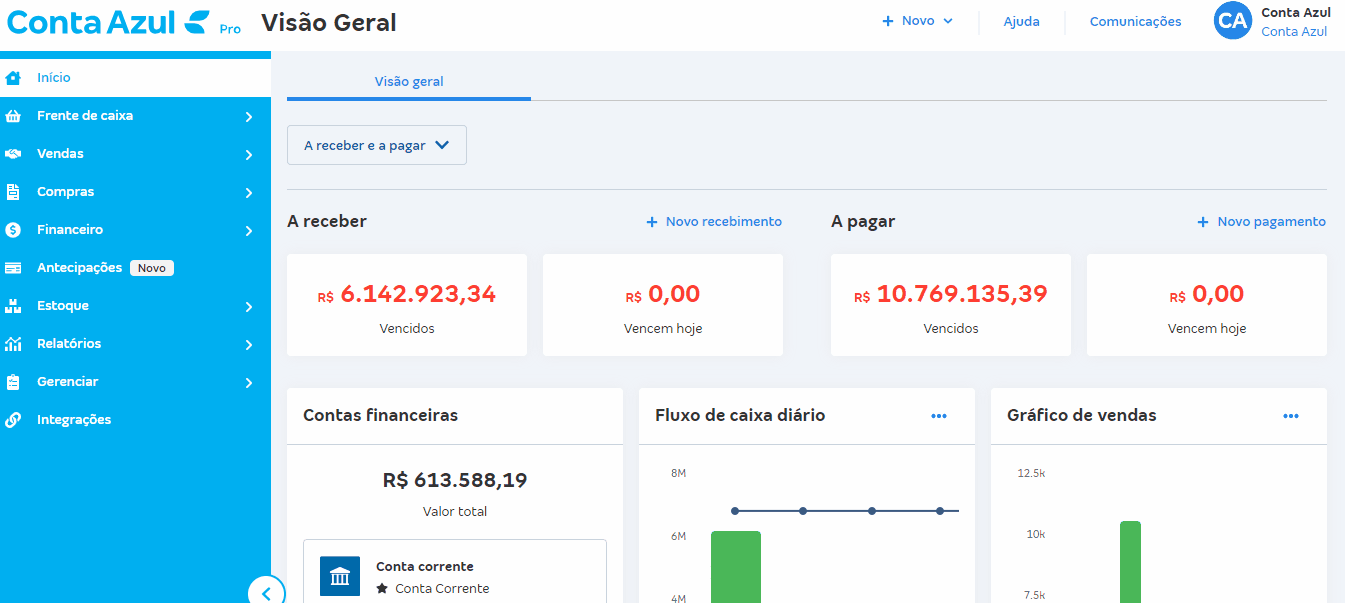
Task: Select the Integrações link icon
Action: 12,419
